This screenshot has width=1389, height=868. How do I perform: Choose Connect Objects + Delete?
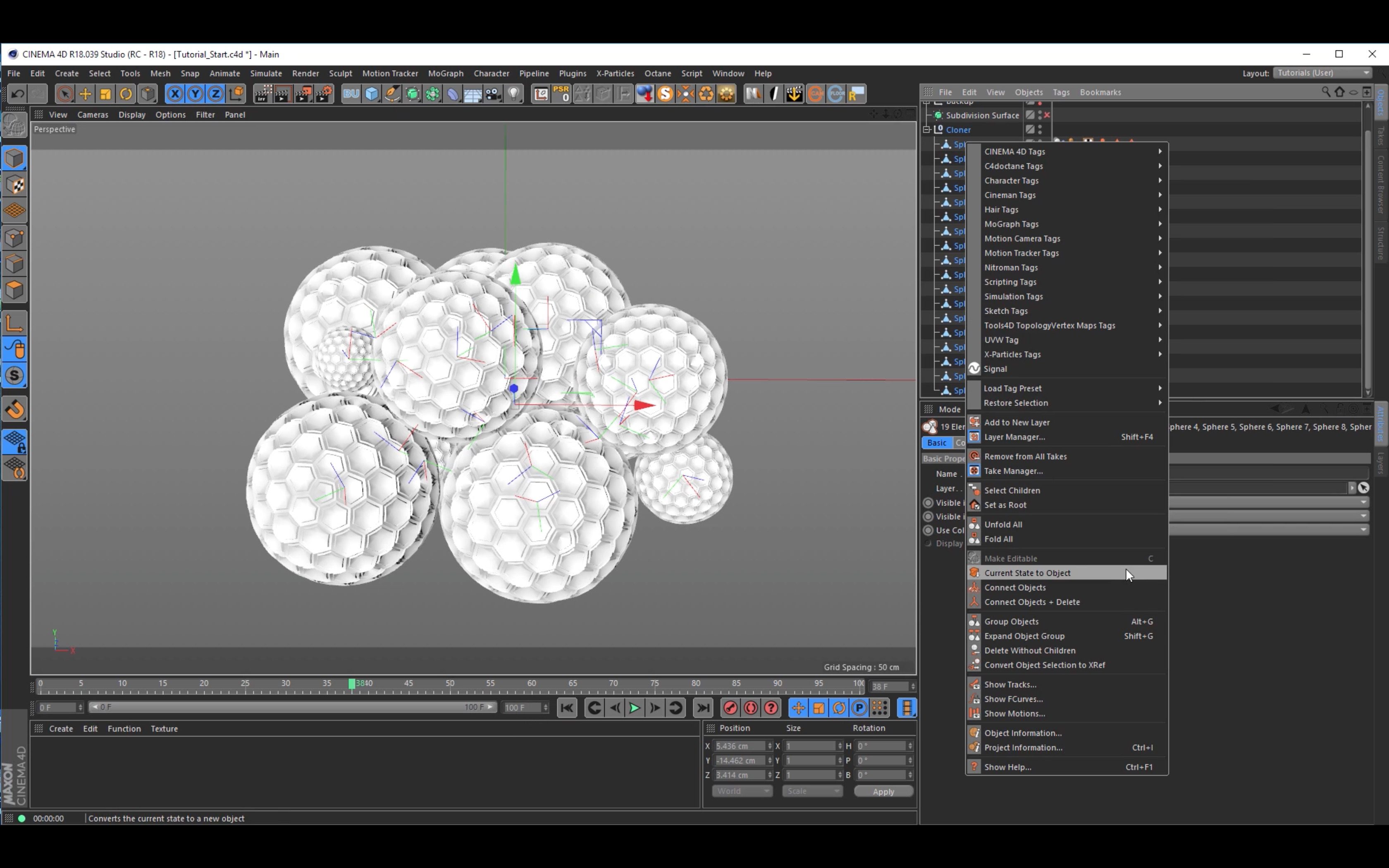[1067, 602]
